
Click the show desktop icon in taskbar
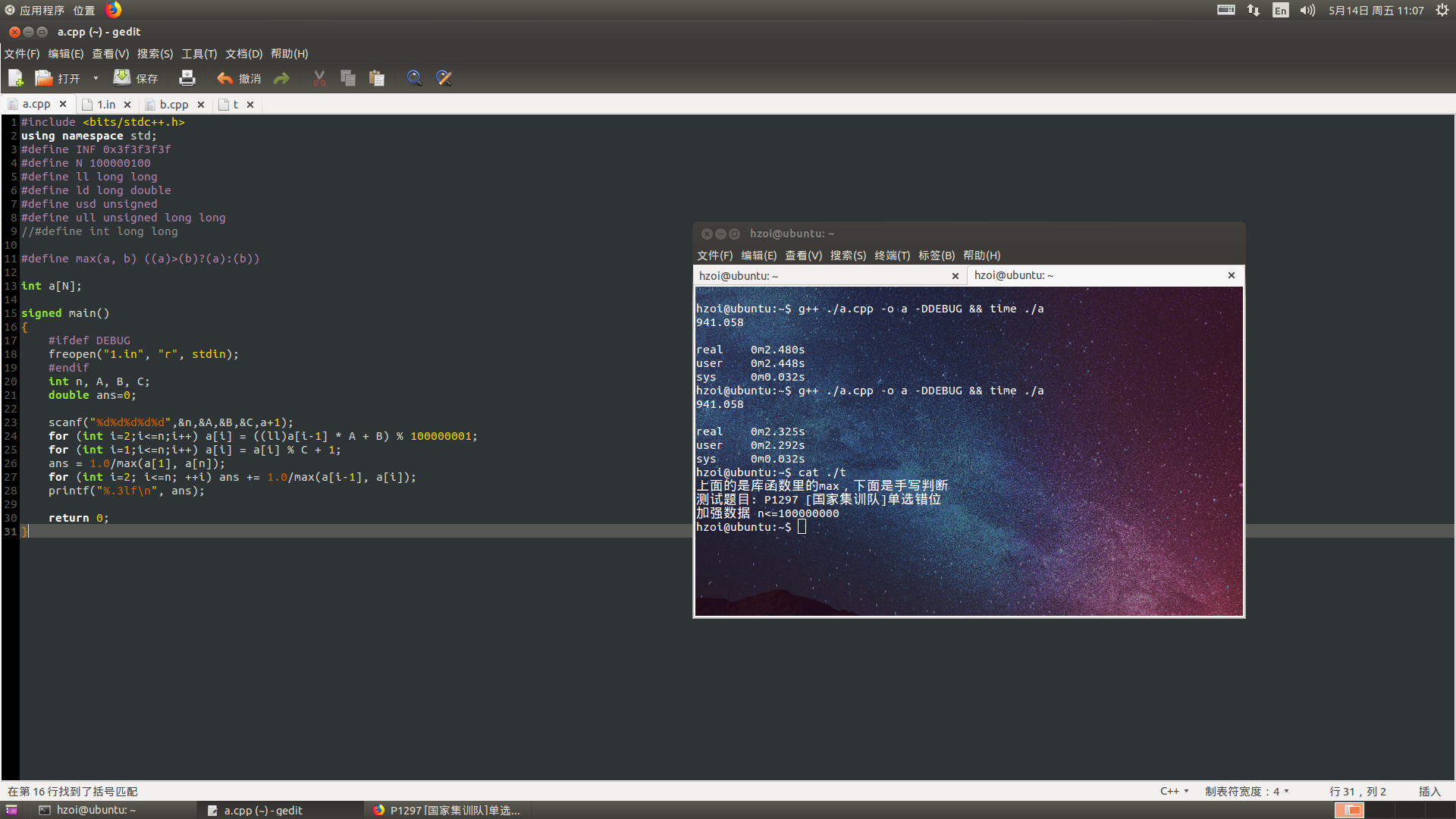11,810
